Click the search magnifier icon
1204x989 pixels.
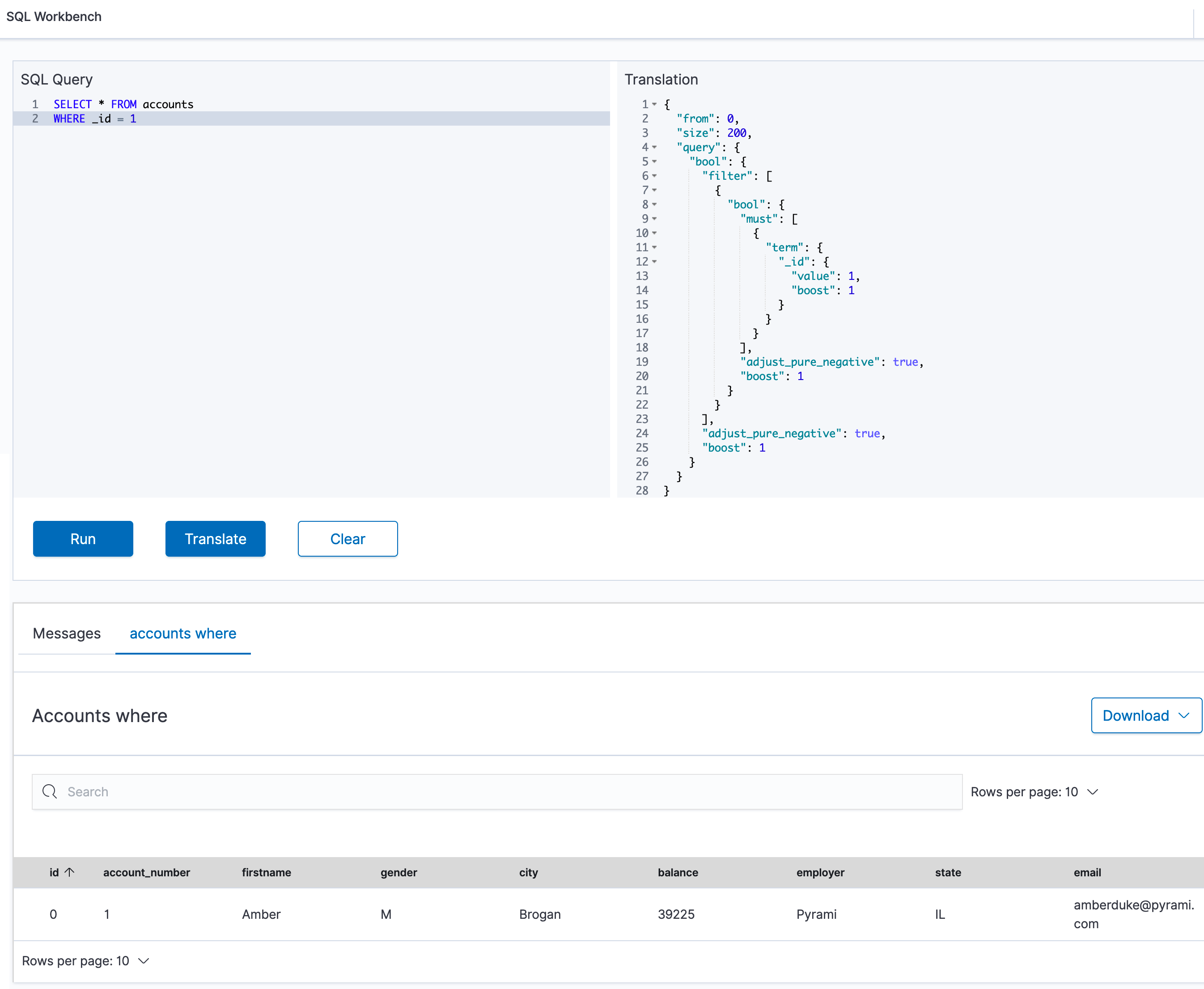(50, 791)
